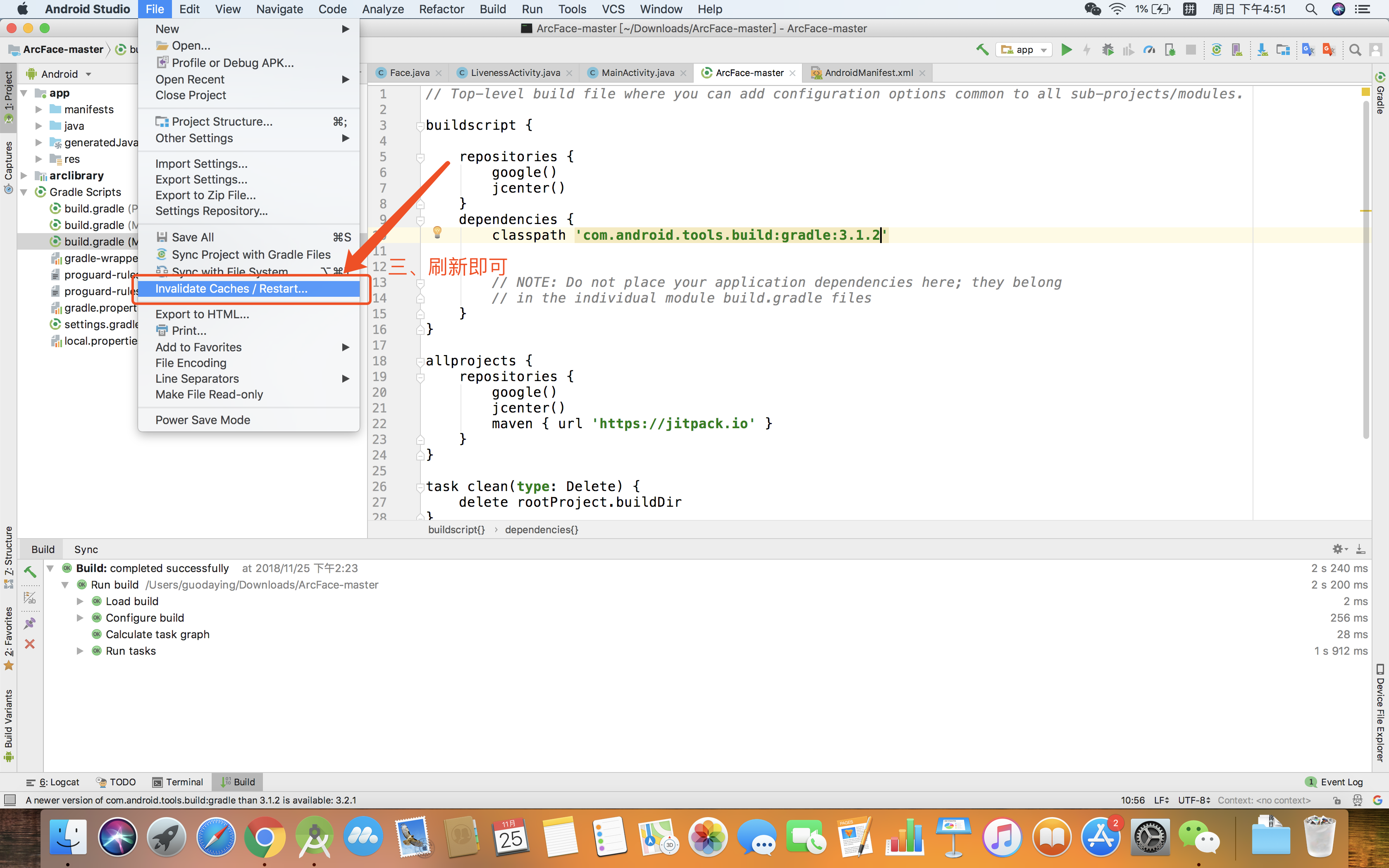Switch to the MainActivity.java editor tab
1389x868 pixels.
coord(637,73)
